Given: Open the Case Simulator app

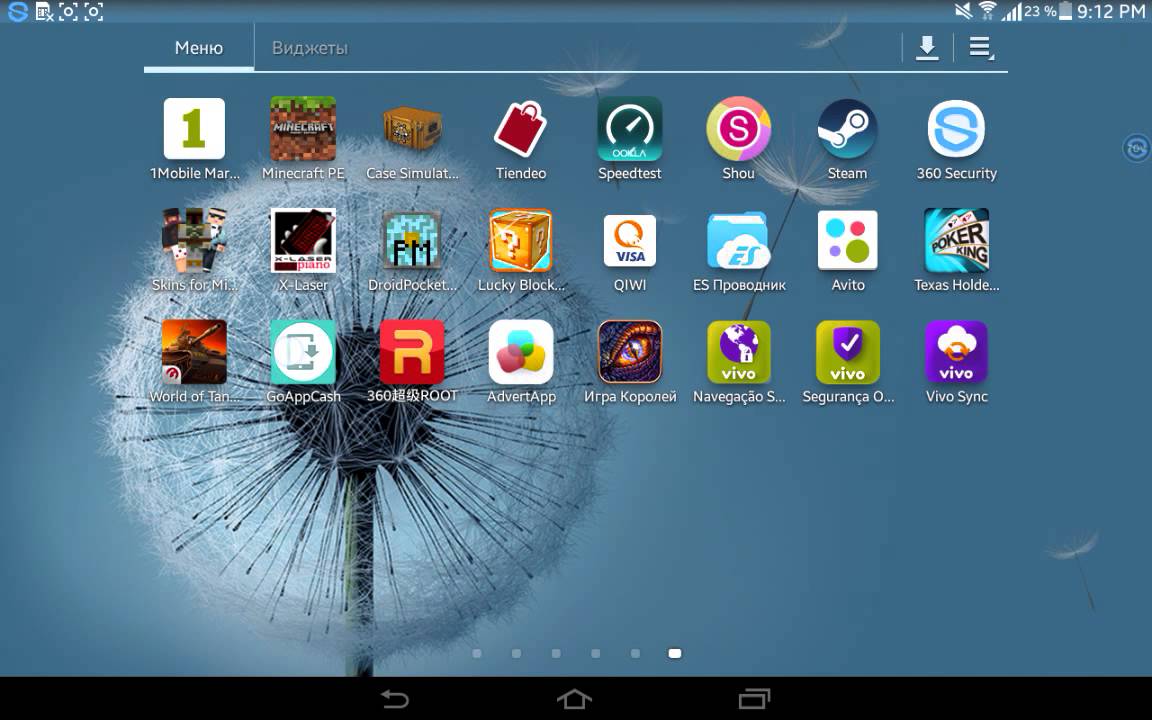Looking at the screenshot, I should (412, 129).
